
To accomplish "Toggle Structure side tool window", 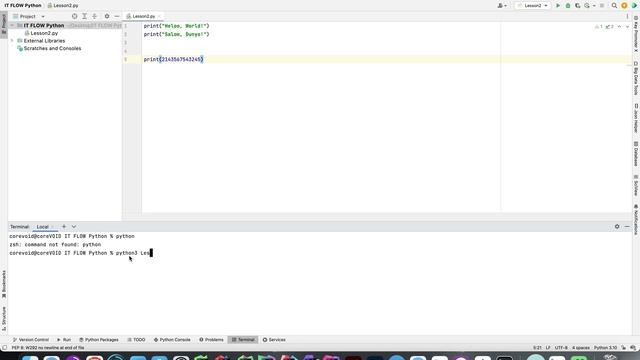I will pyautogui.click(x=4, y=318).
